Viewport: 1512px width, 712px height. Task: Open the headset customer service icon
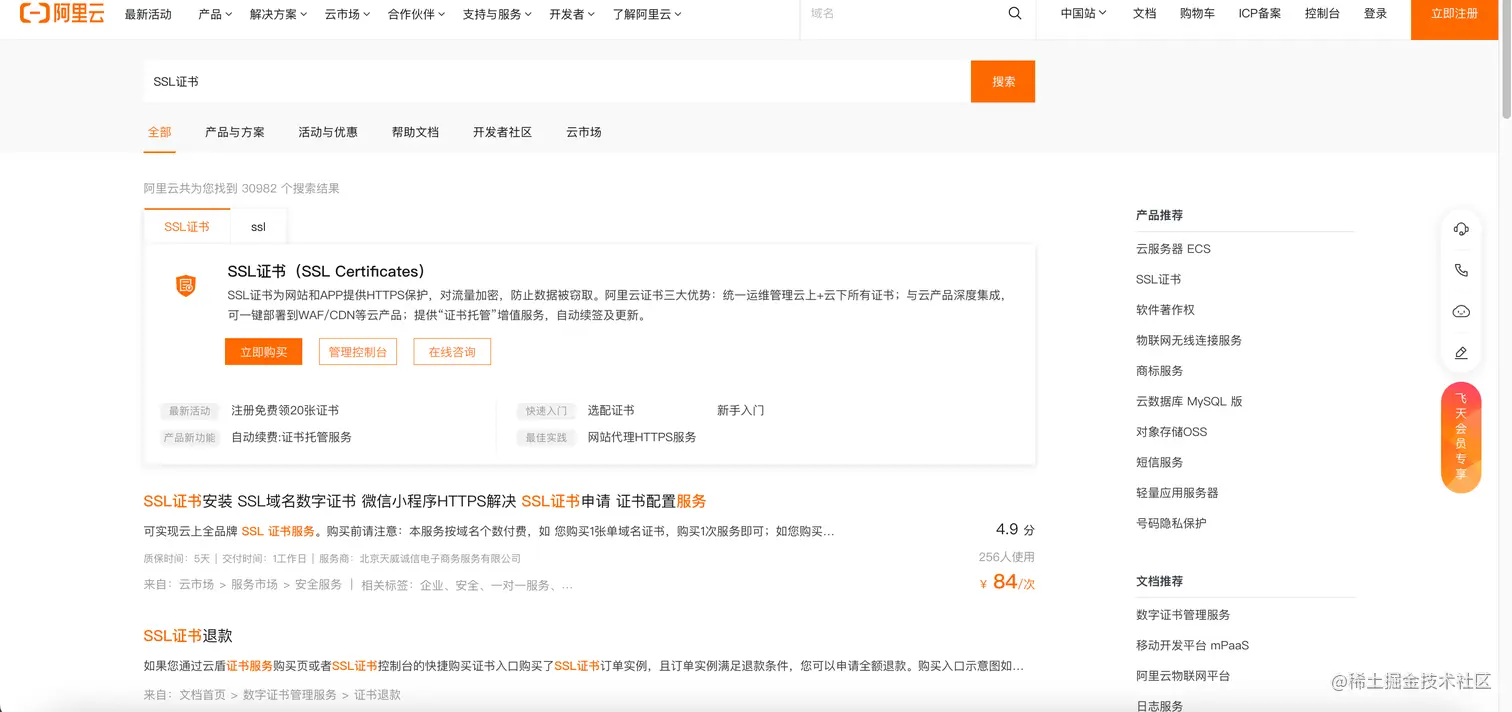coord(1461,229)
